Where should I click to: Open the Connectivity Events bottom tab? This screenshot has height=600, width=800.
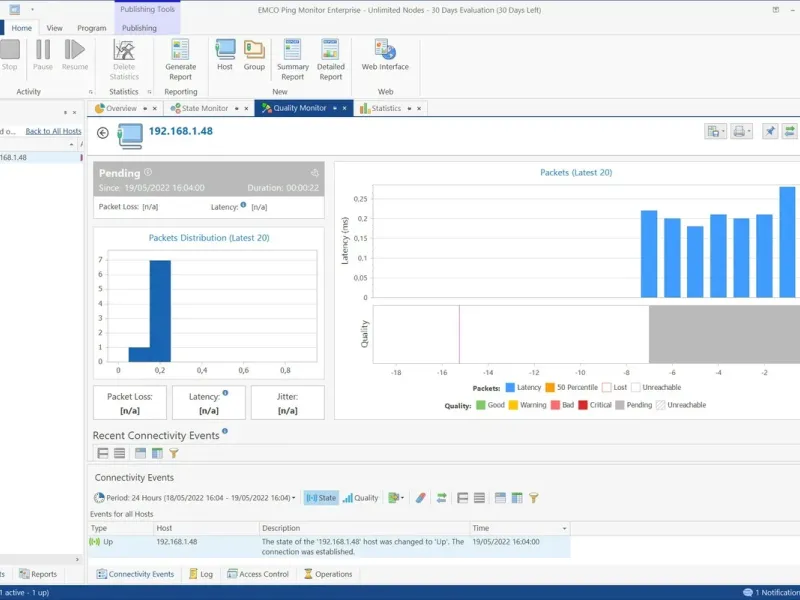point(135,574)
